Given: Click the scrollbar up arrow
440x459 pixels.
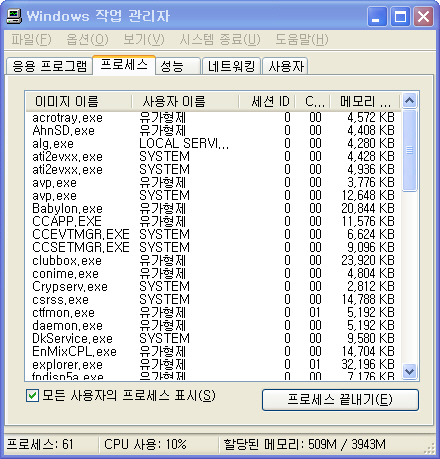Looking at the screenshot, I should 409,100.
